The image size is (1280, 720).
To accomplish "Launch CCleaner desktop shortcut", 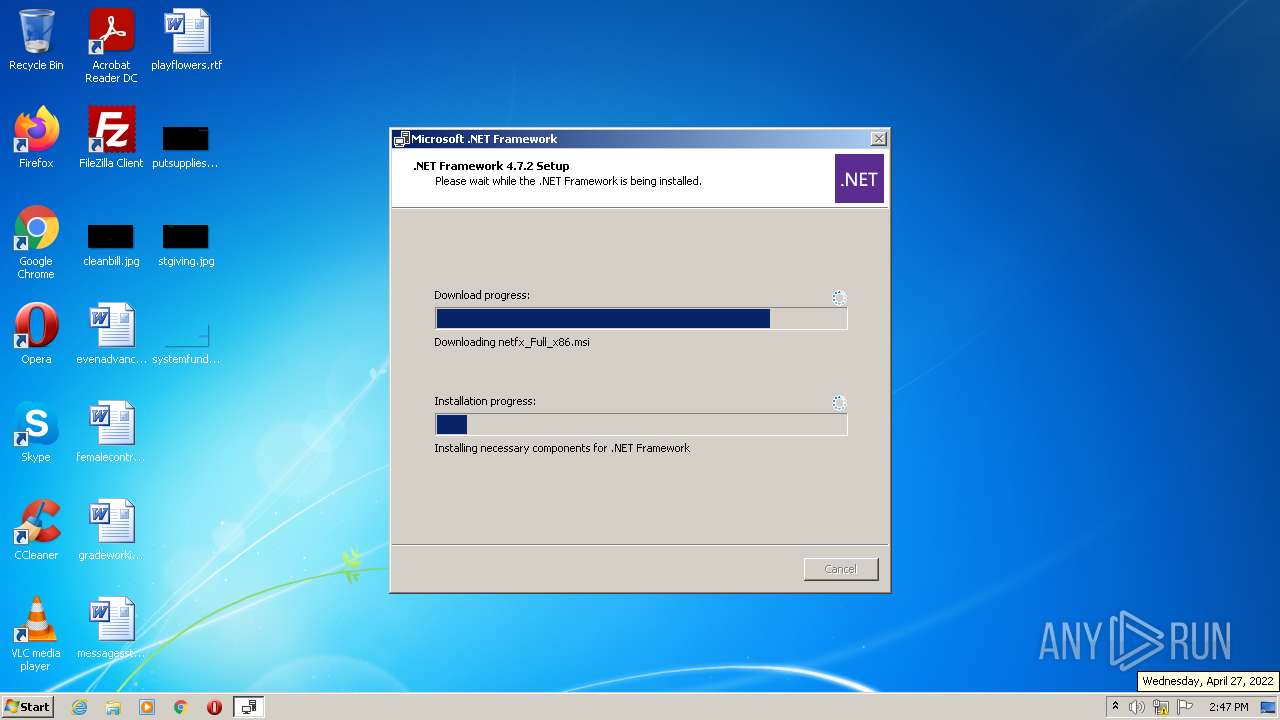I will tap(36, 530).
